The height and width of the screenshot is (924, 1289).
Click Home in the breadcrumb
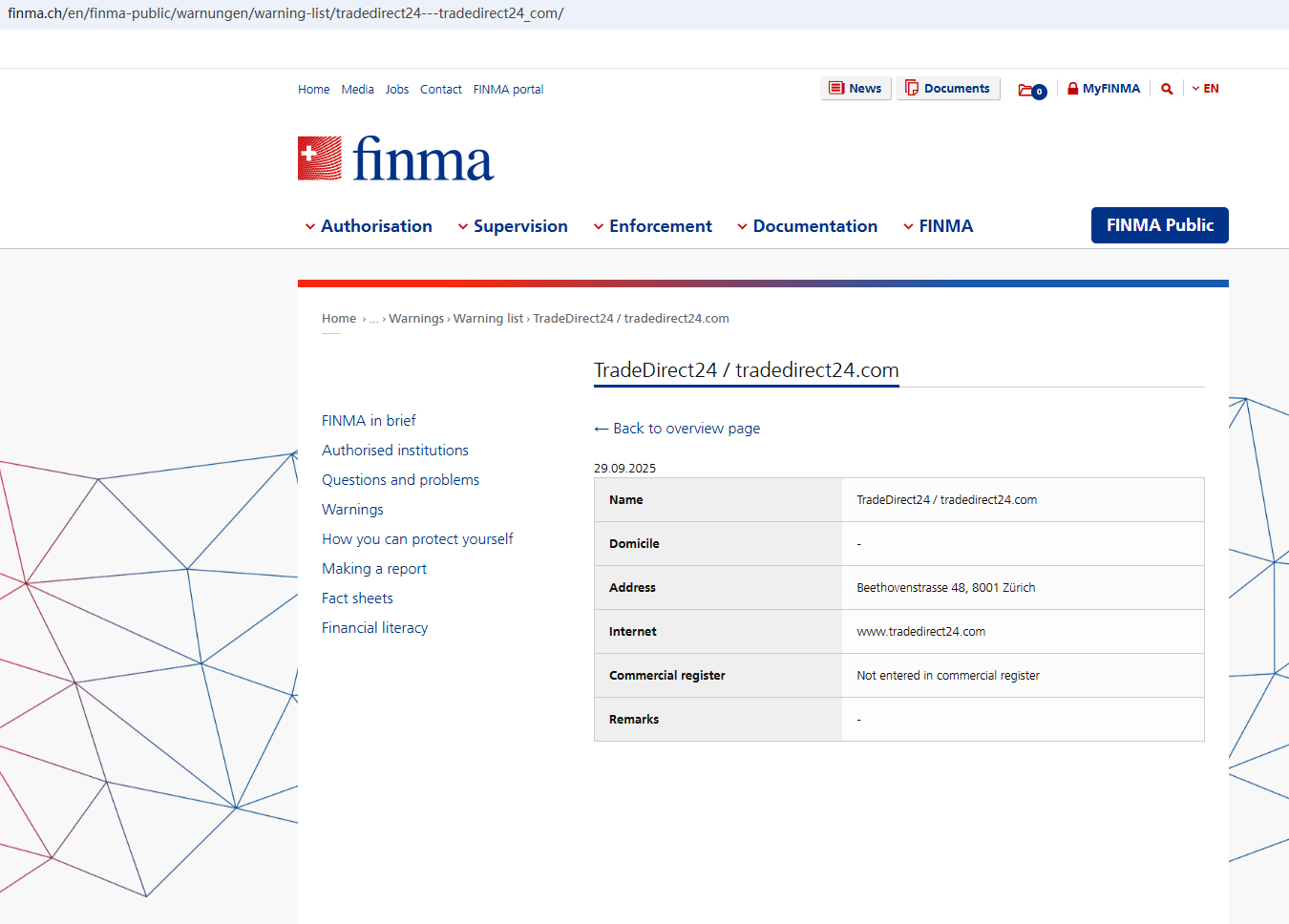tap(339, 319)
